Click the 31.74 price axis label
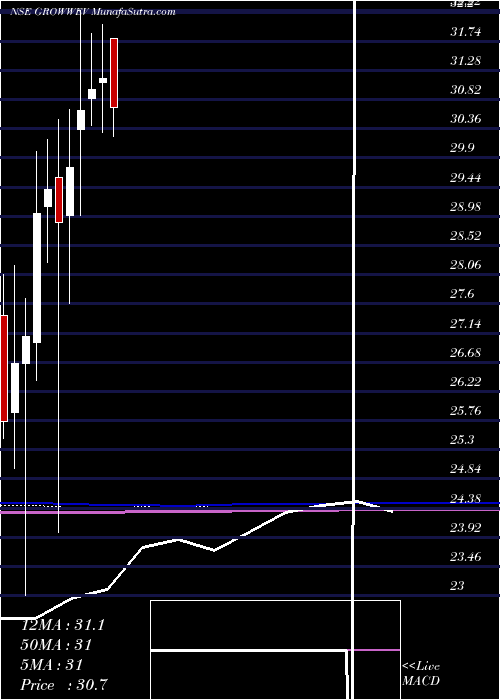 tap(466, 32)
